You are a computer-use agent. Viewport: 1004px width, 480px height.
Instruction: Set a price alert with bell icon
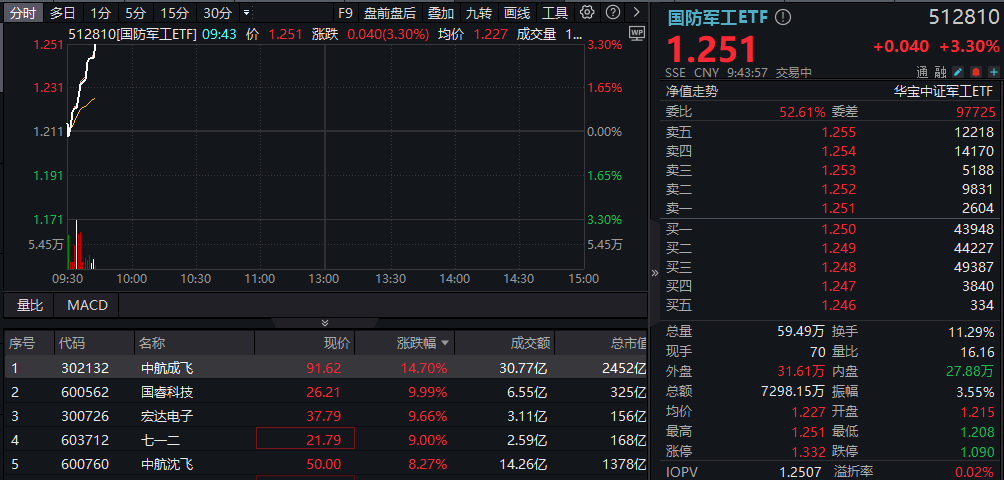tap(976, 72)
